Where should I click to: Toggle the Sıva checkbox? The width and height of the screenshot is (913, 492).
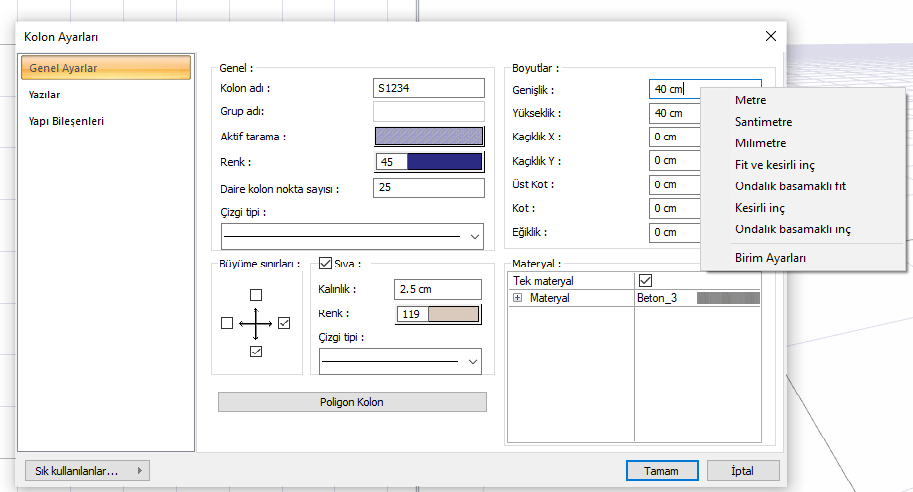[x=325, y=264]
